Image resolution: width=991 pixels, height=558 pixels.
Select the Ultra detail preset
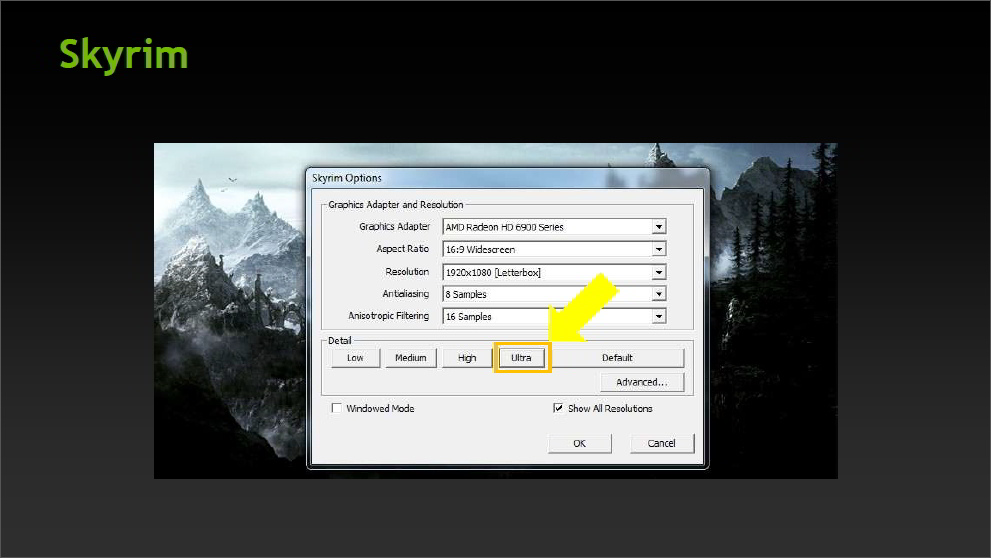(x=521, y=358)
